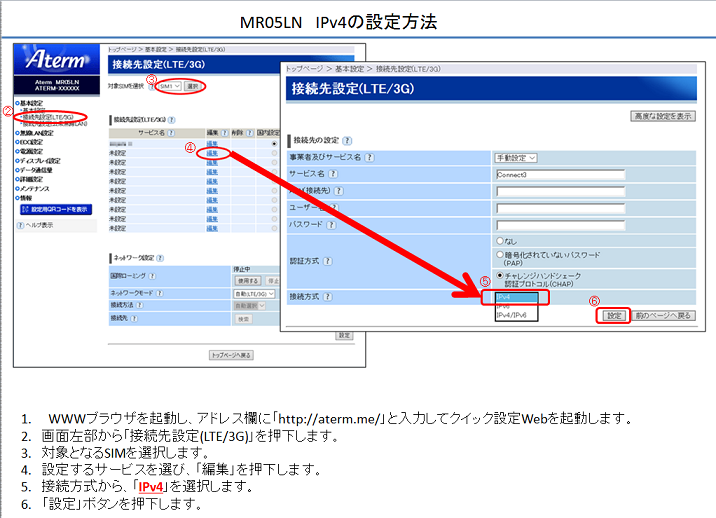Screen dimensions: 716x518
Task: Open ECO設定 in the sidebar menu
Action: point(30,142)
